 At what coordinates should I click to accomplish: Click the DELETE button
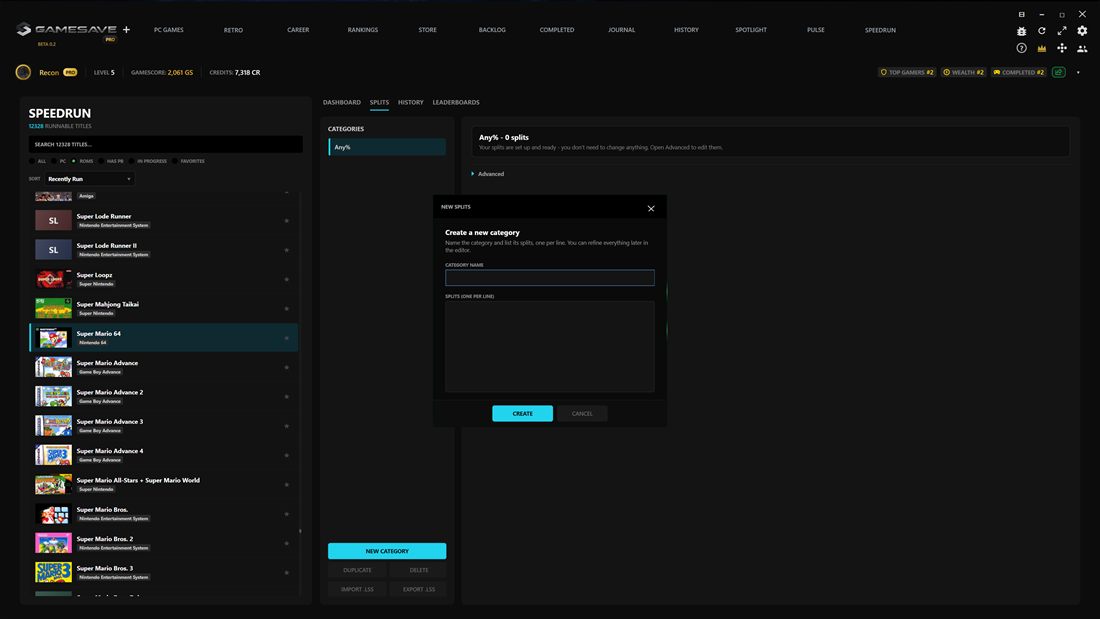pos(419,570)
